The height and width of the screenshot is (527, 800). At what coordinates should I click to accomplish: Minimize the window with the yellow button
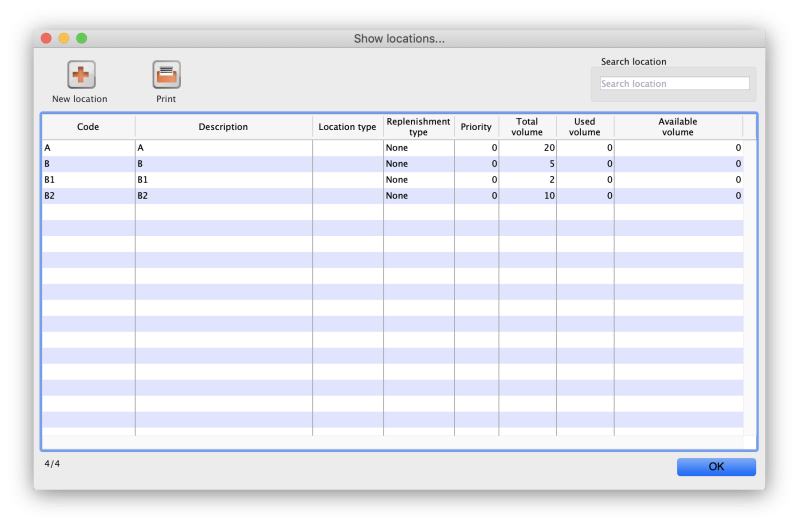click(x=63, y=38)
